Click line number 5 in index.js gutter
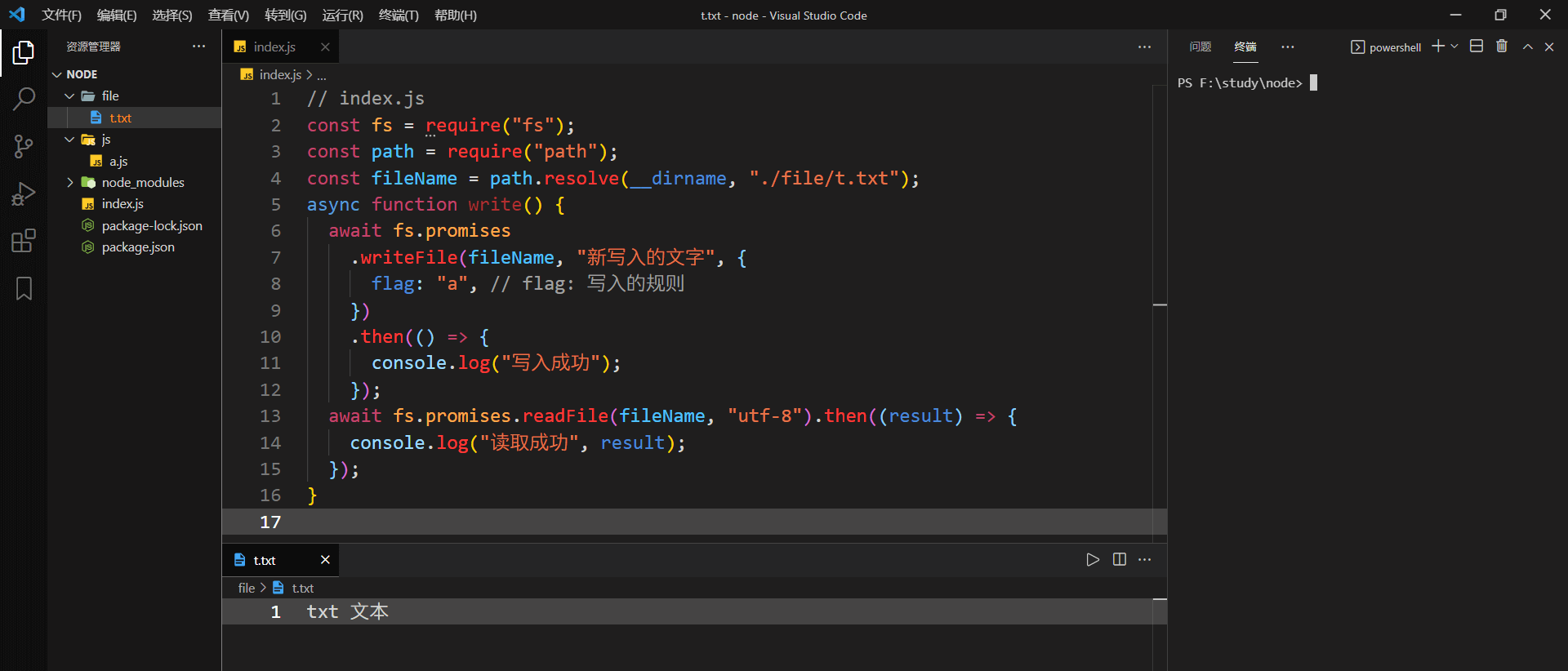The height and width of the screenshot is (671, 1568). coord(276,204)
